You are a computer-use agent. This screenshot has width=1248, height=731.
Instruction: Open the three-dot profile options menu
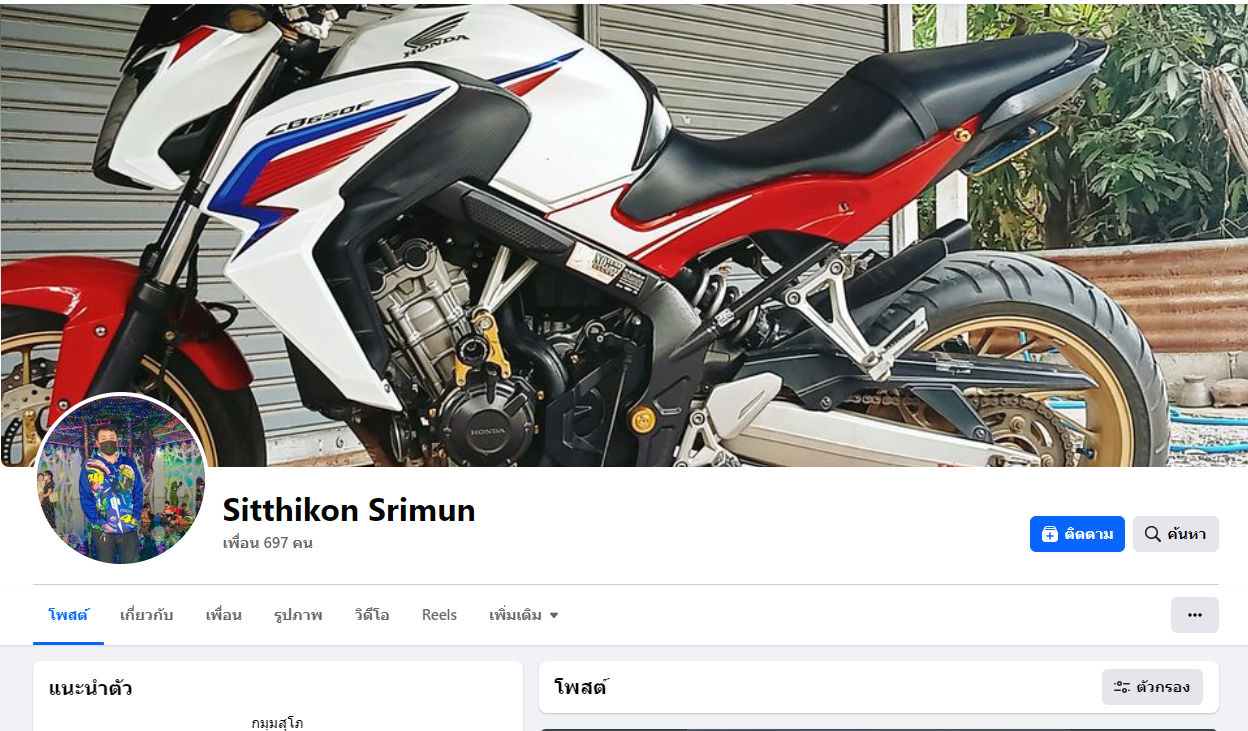click(1194, 615)
